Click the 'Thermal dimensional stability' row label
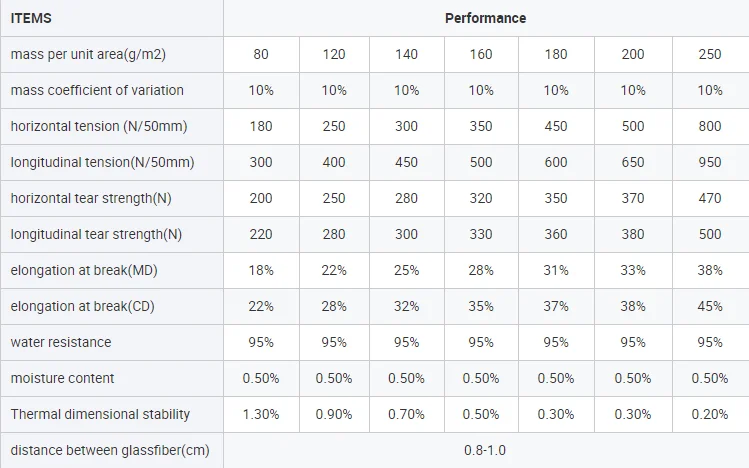 pyautogui.click(x=100, y=414)
